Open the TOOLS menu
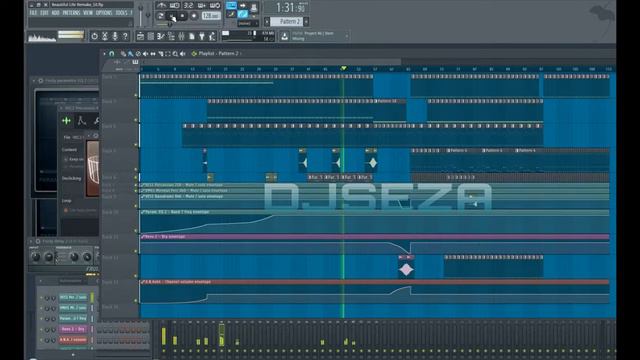Viewport: 640px width, 360px height. pos(121,13)
